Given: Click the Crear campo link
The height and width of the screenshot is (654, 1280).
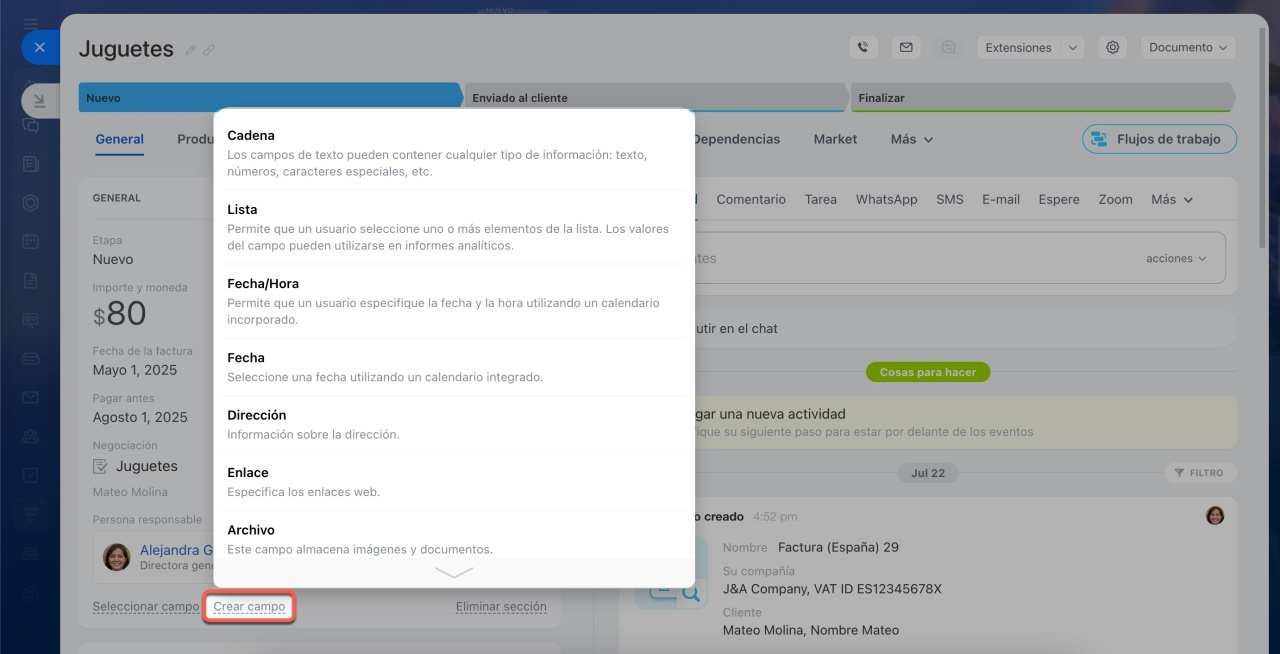Looking at the screenshot, I should click(x=249, y=606).
